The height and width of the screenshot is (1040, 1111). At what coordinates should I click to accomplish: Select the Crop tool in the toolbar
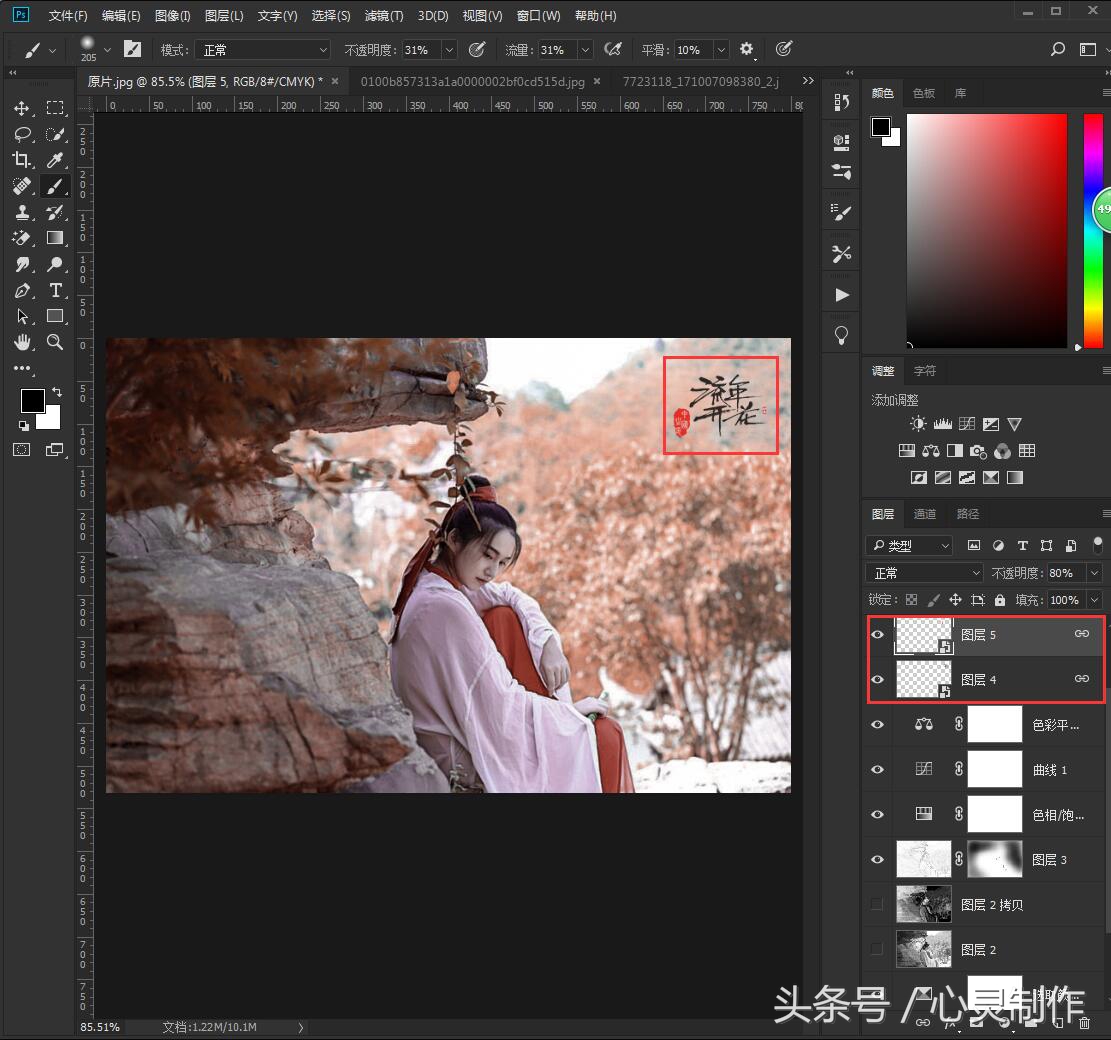21,160
